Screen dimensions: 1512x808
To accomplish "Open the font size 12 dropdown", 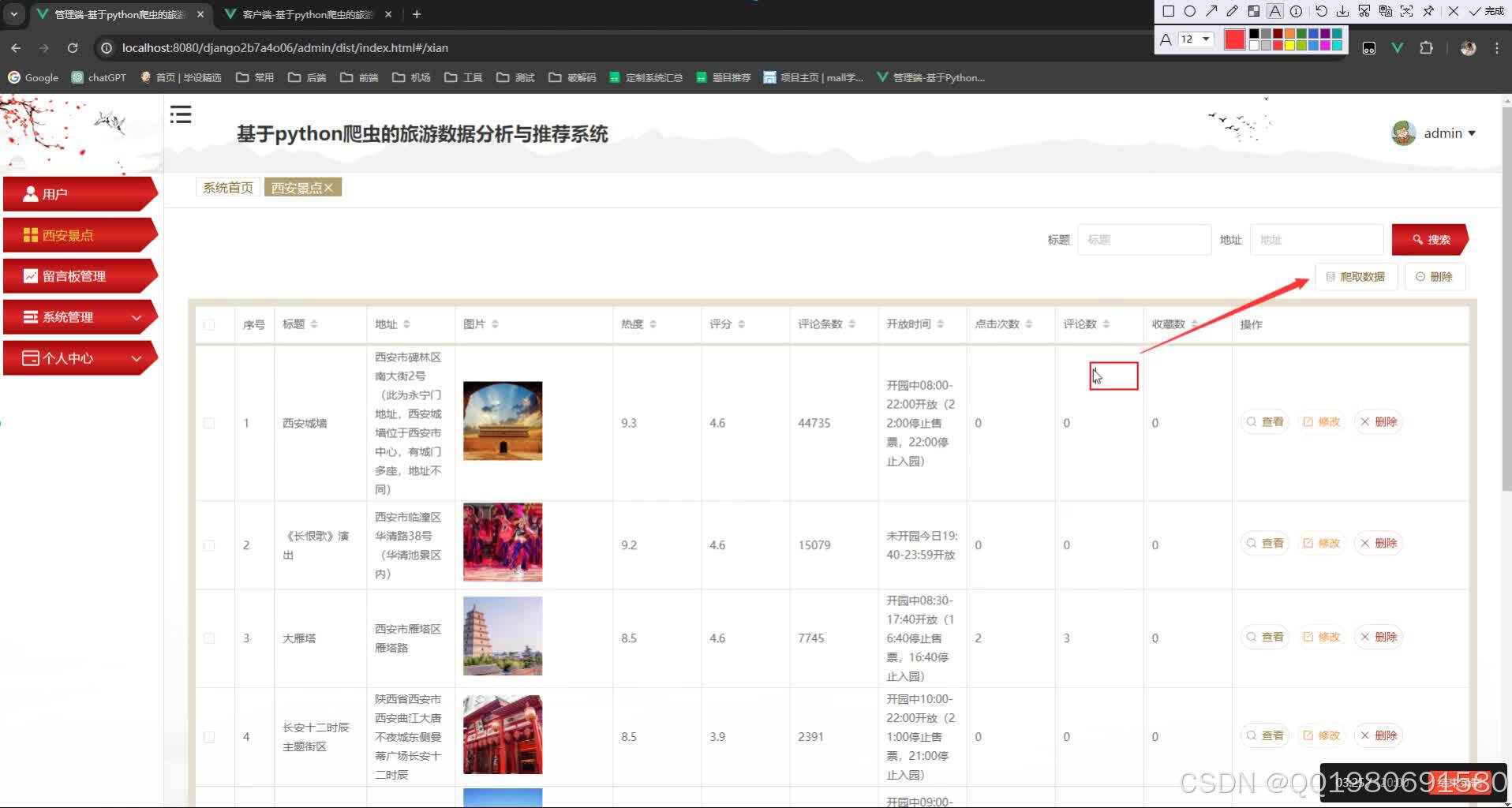I will 1196,39.
